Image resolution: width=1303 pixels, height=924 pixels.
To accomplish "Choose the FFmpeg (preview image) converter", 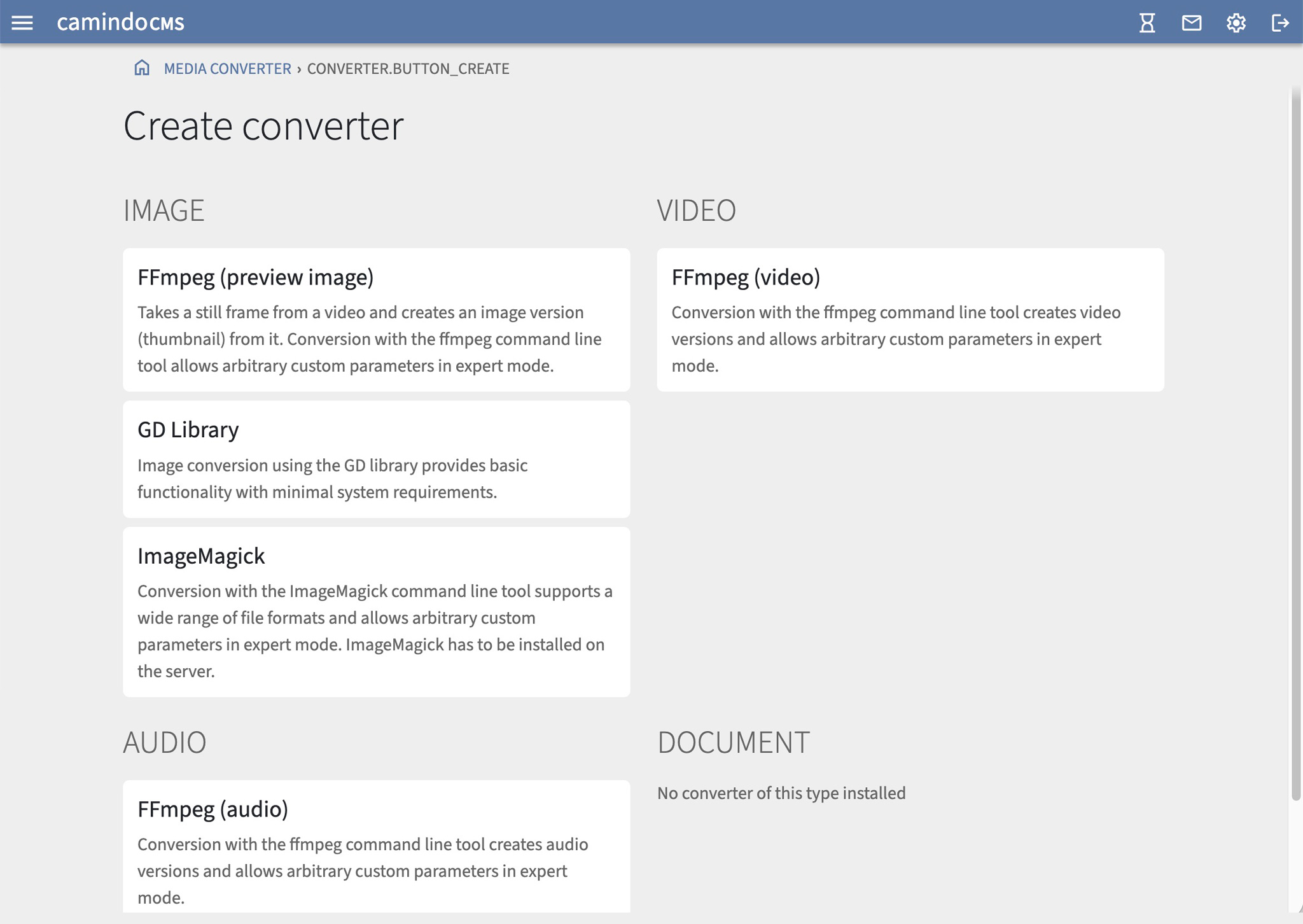I will point(377,319).
